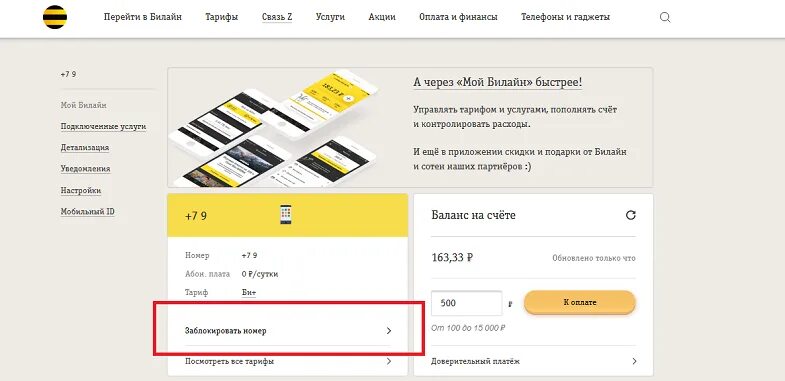
Task: Open Мобильный ID sidebar link
Action: 88,211
